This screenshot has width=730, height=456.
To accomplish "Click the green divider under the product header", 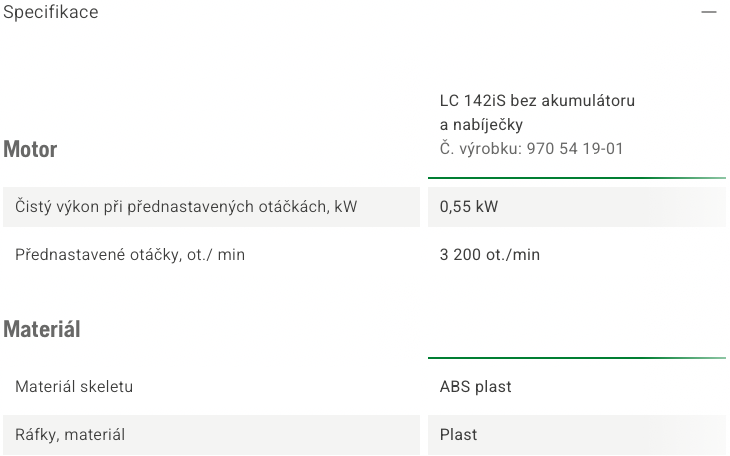I will click(577, 177).
